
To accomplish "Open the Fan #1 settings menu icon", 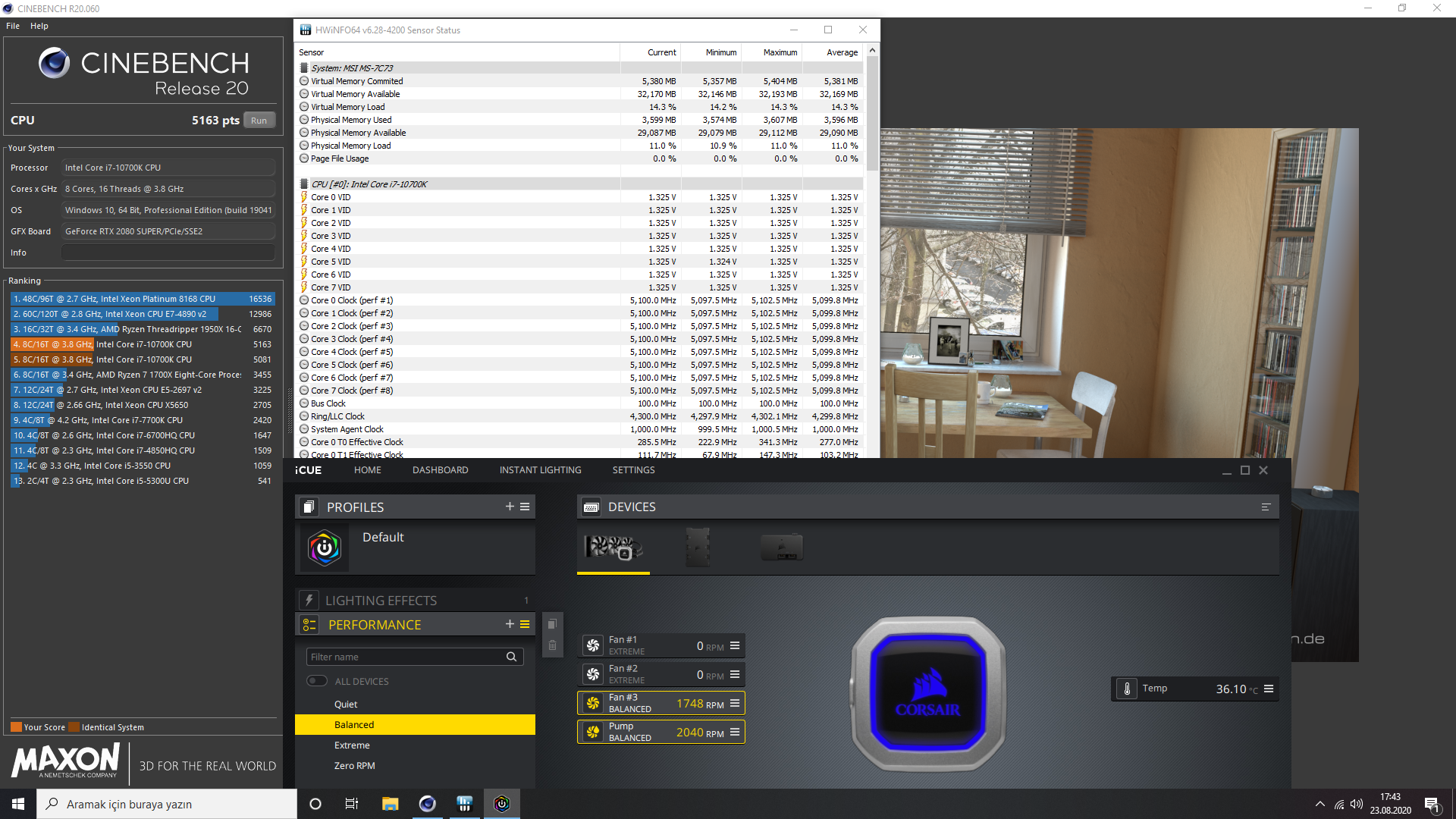I will (734, 645).
